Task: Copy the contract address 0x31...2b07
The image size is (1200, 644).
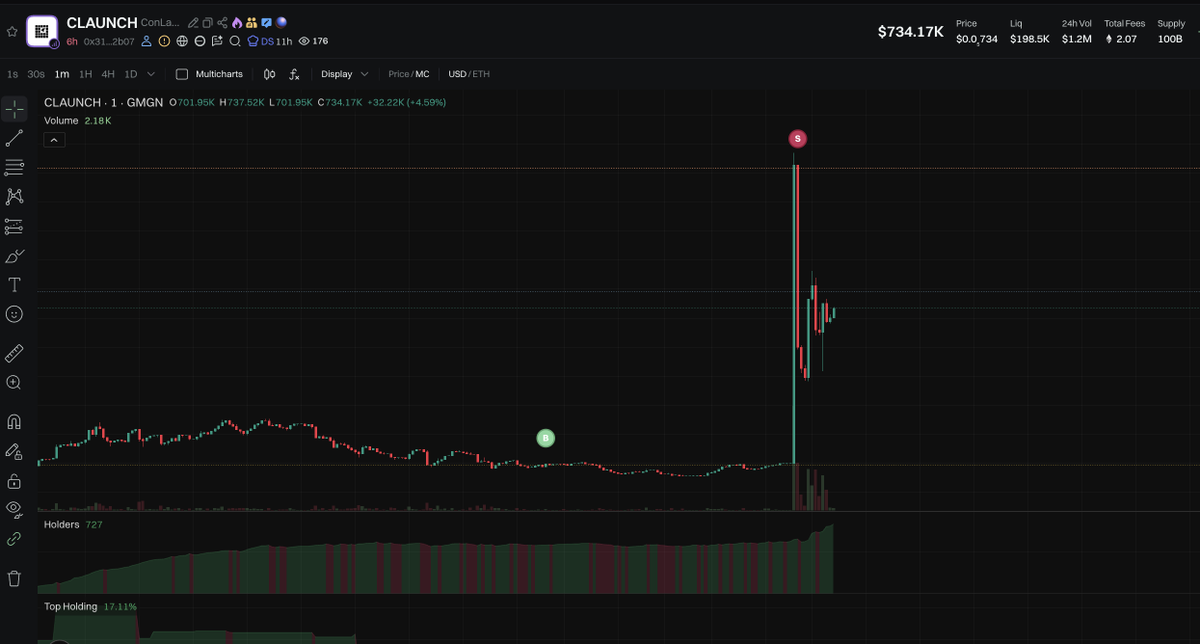Action: pyautogui.click(x=109, y=41)
